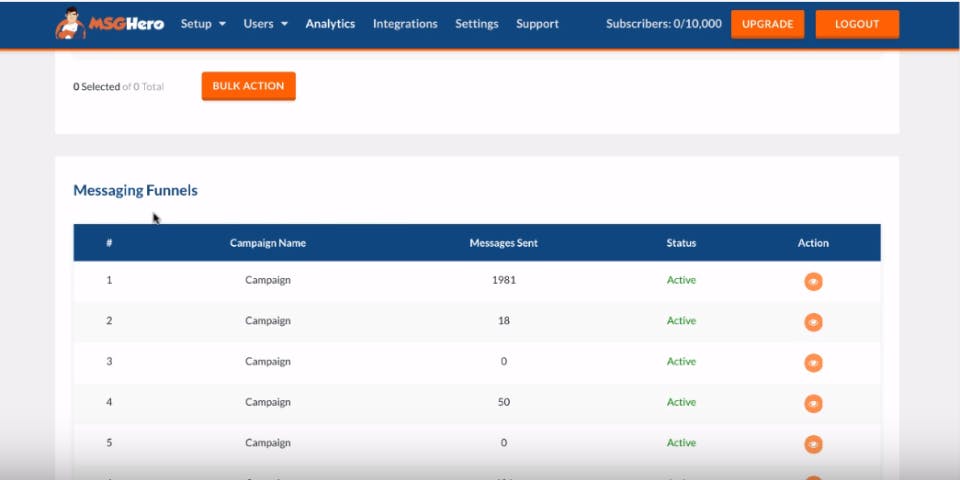Open the Support page
Image resolution: width=960 pixels, height=480 pixels.
pyautogui.click(x=537, y=24)
